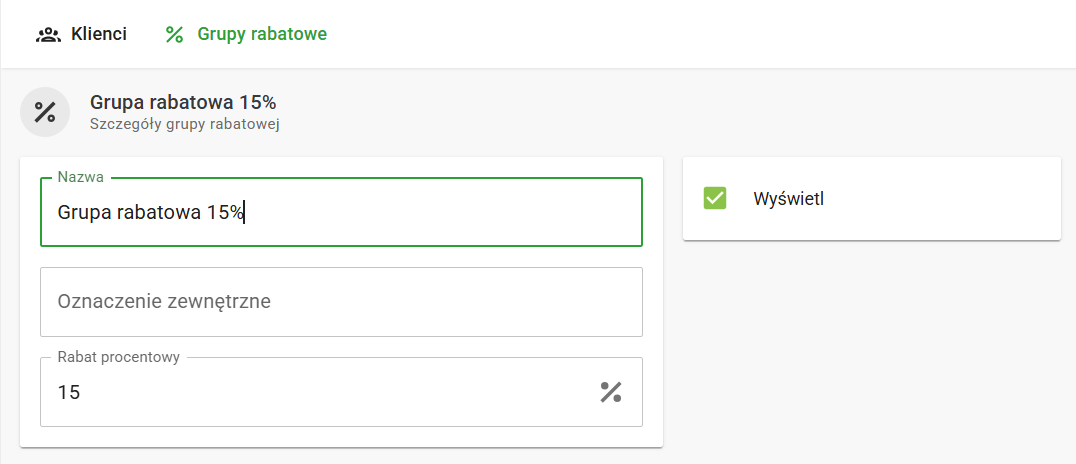Click the Szczegóły grupy rabatowej subtitle
1076x464 pixels.
[x=183, y=125]
